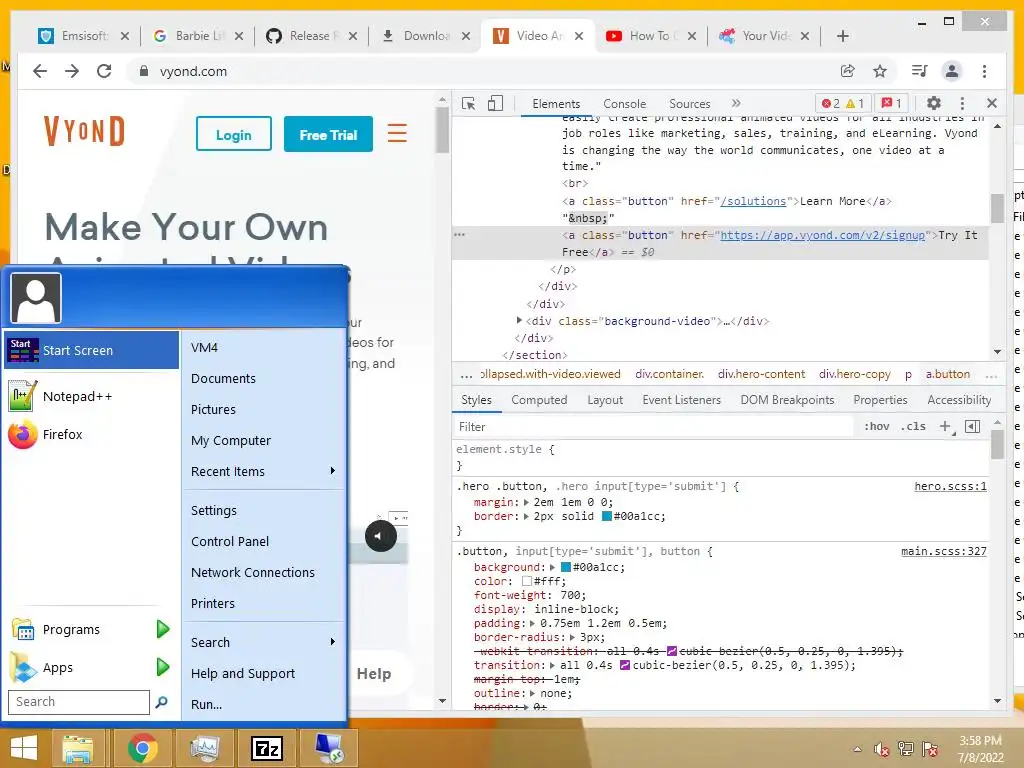Viewport: 1024px width, 768px height.
Task: Click the Chrome icon in the taskbar
Action: pyautogui.click(x=142, y=748)
